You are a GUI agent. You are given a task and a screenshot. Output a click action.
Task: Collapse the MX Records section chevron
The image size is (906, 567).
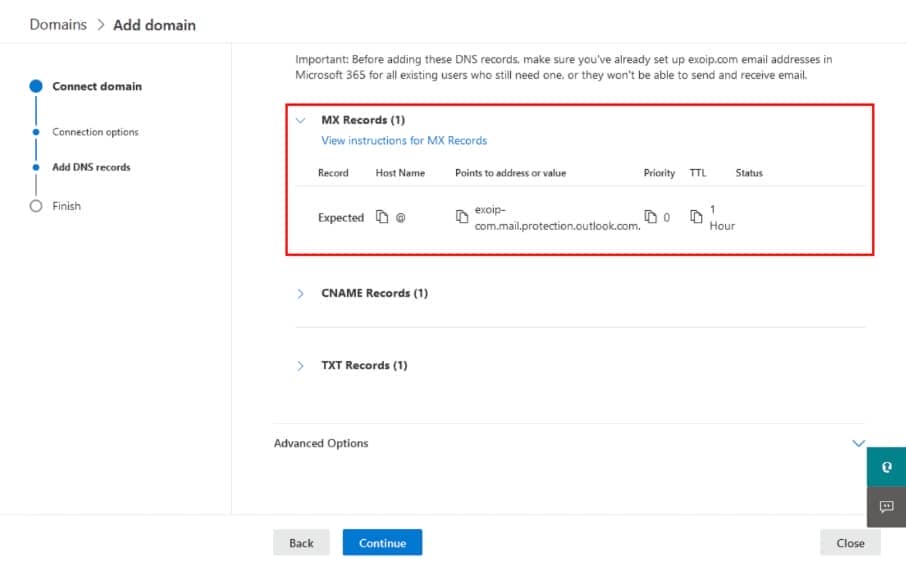[301, 120]
